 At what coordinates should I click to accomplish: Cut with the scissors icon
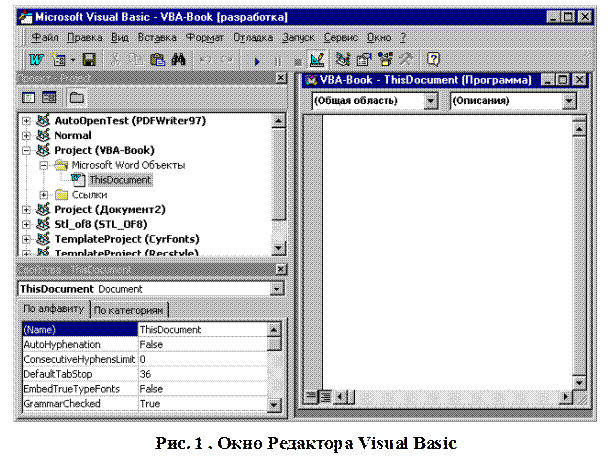[115, 60]
